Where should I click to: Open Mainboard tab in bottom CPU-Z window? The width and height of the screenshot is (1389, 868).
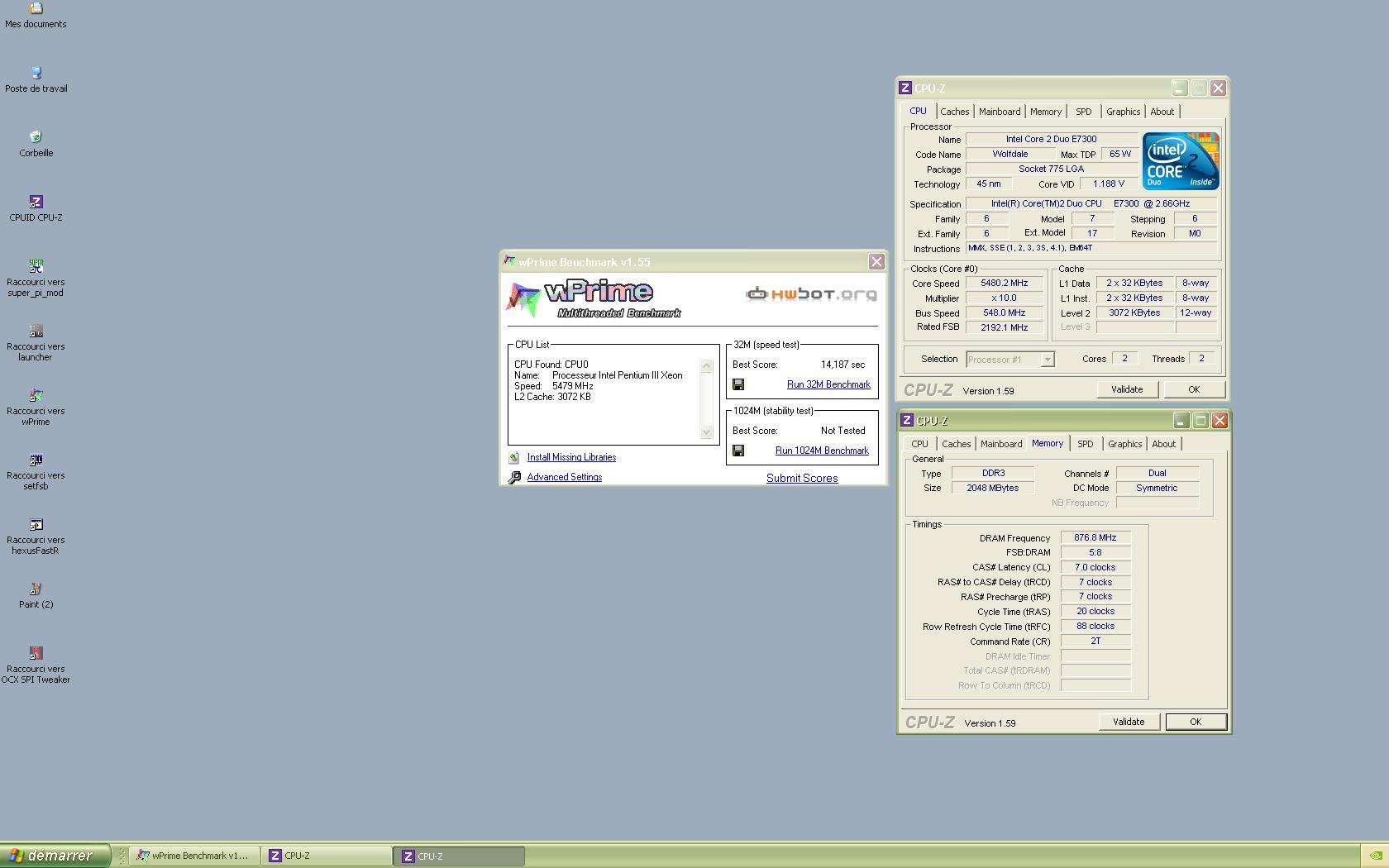click(1001, 444)
